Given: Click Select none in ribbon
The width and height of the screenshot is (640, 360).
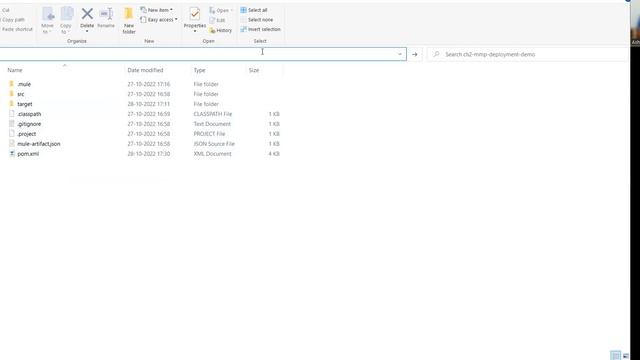Looking at the screenshot, I should click(257, 20).
